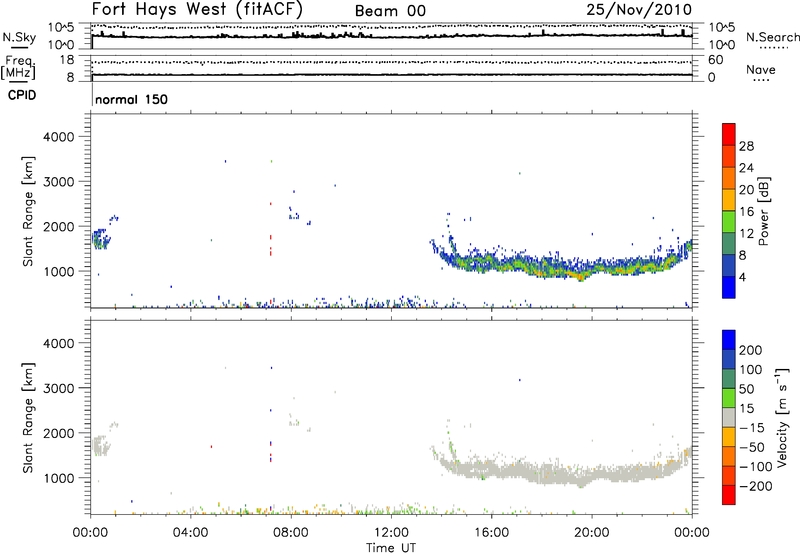Click the red top segment of Power colorbar
This screenshot has width=800, height=554.
[729, 134]
